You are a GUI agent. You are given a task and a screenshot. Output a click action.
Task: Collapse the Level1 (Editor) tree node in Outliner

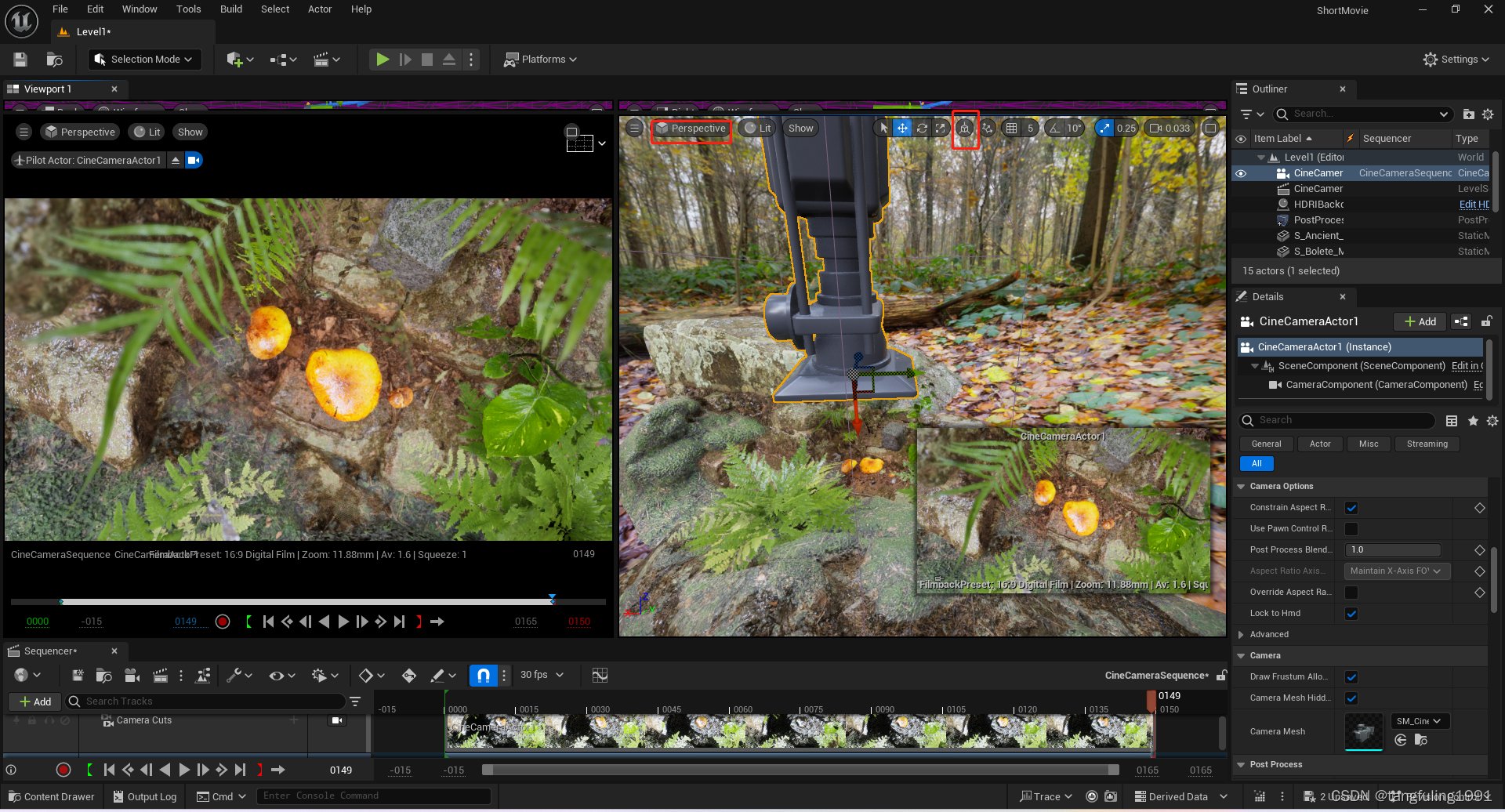pos(1260,158)
